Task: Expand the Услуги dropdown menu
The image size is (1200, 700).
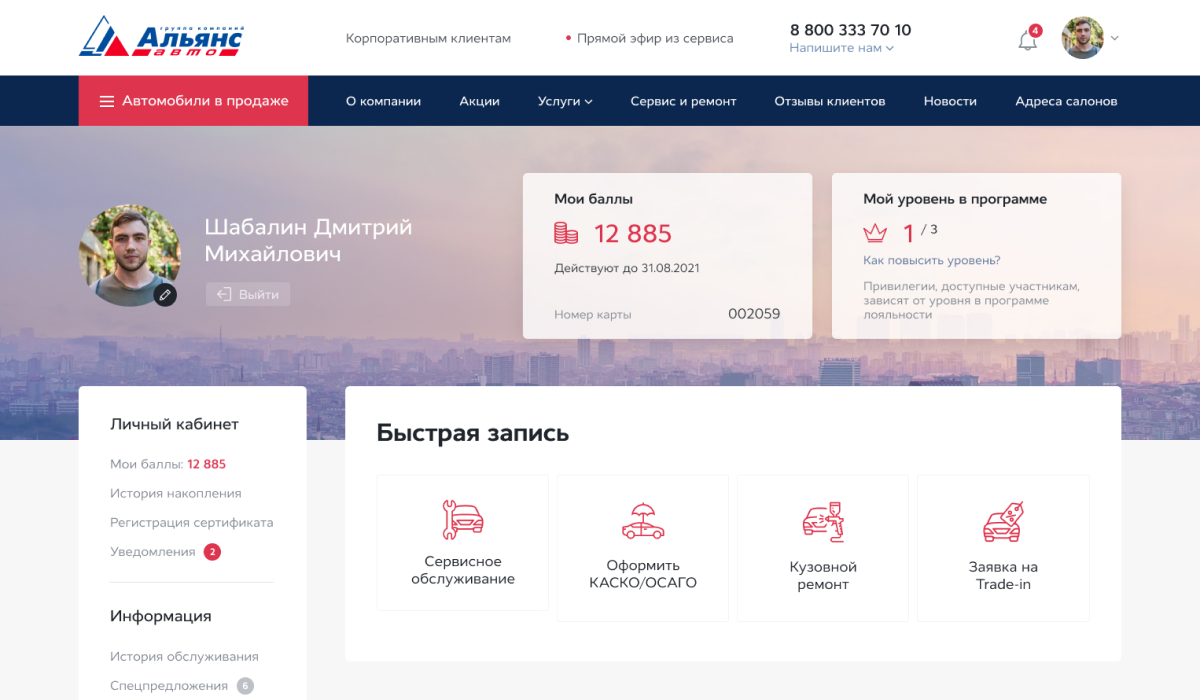Action: 565,101
